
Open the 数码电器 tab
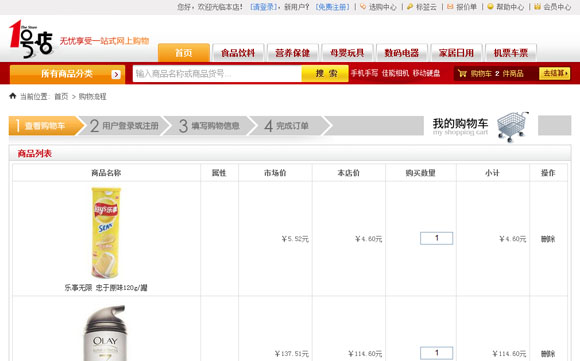click(402, 53)
